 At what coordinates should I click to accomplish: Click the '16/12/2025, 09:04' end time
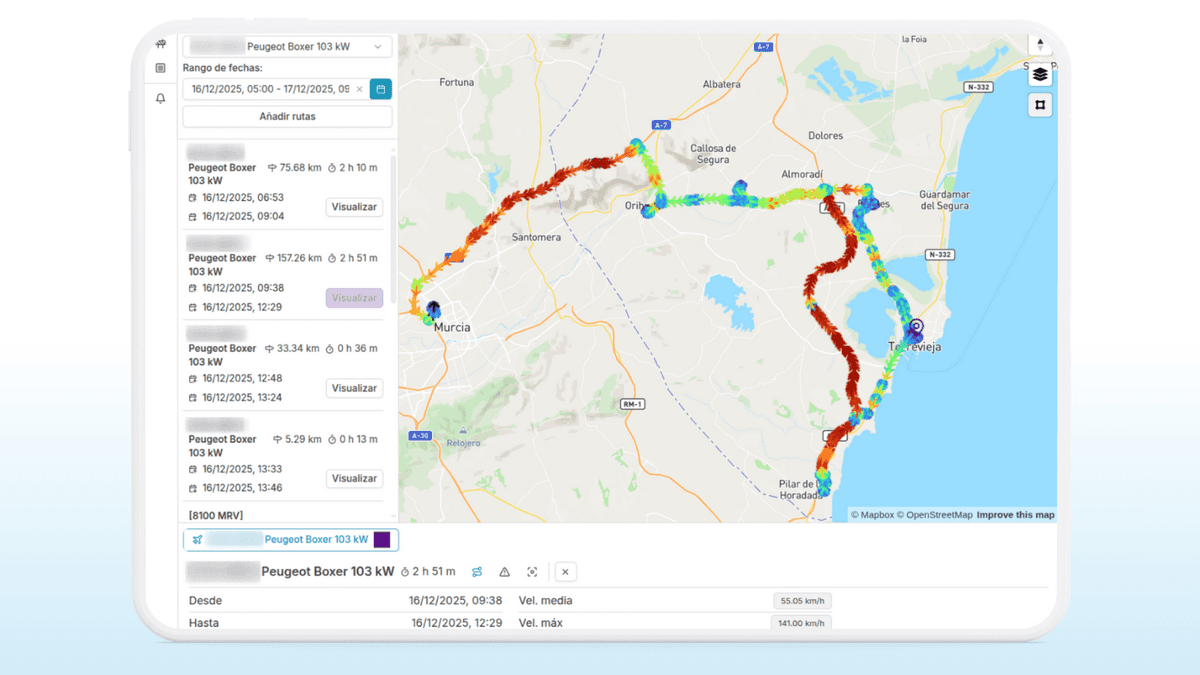point(243,217)
